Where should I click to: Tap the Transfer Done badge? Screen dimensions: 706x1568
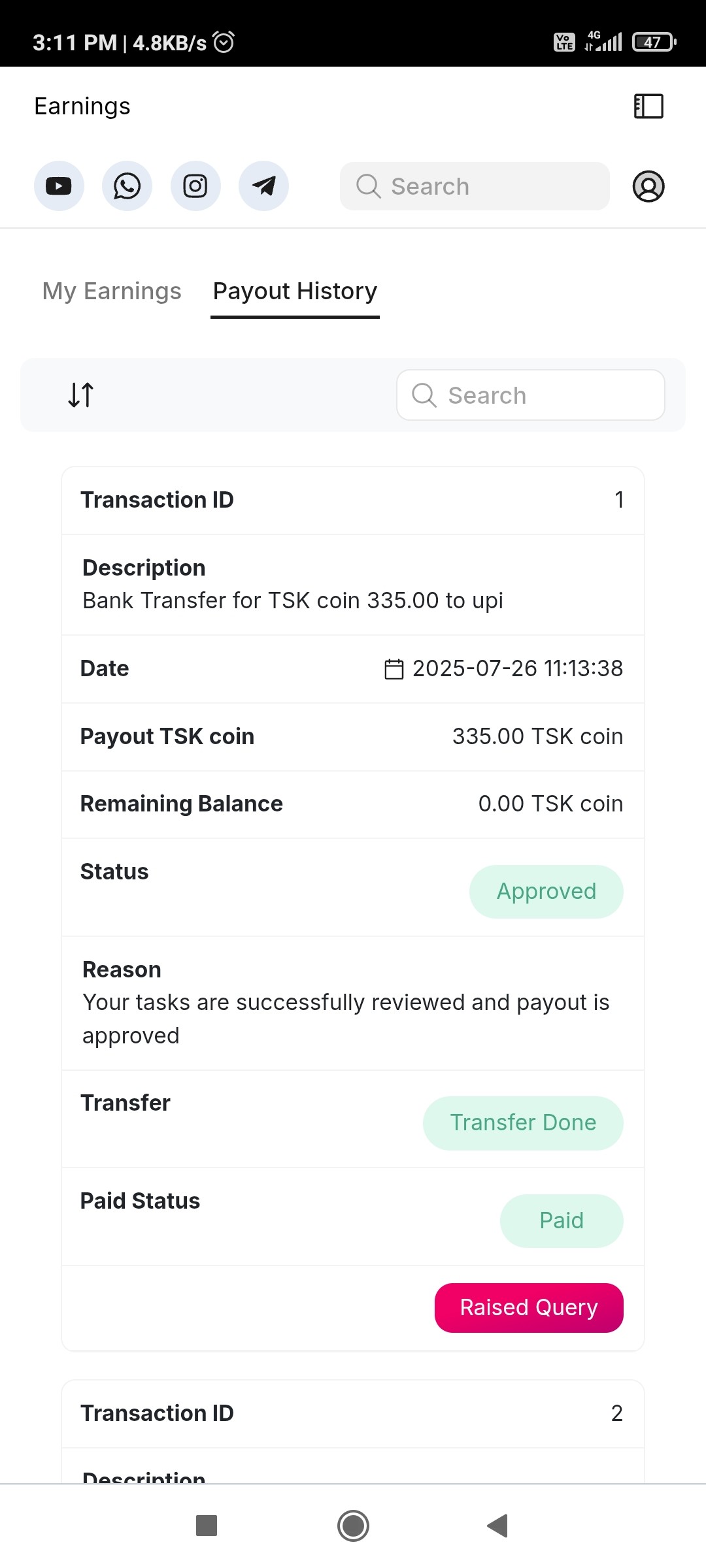click(523, 1122)
